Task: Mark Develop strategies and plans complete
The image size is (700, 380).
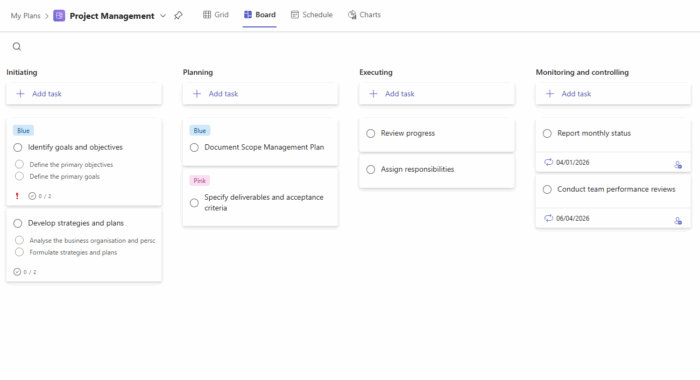Action: (x=17, y=223)
